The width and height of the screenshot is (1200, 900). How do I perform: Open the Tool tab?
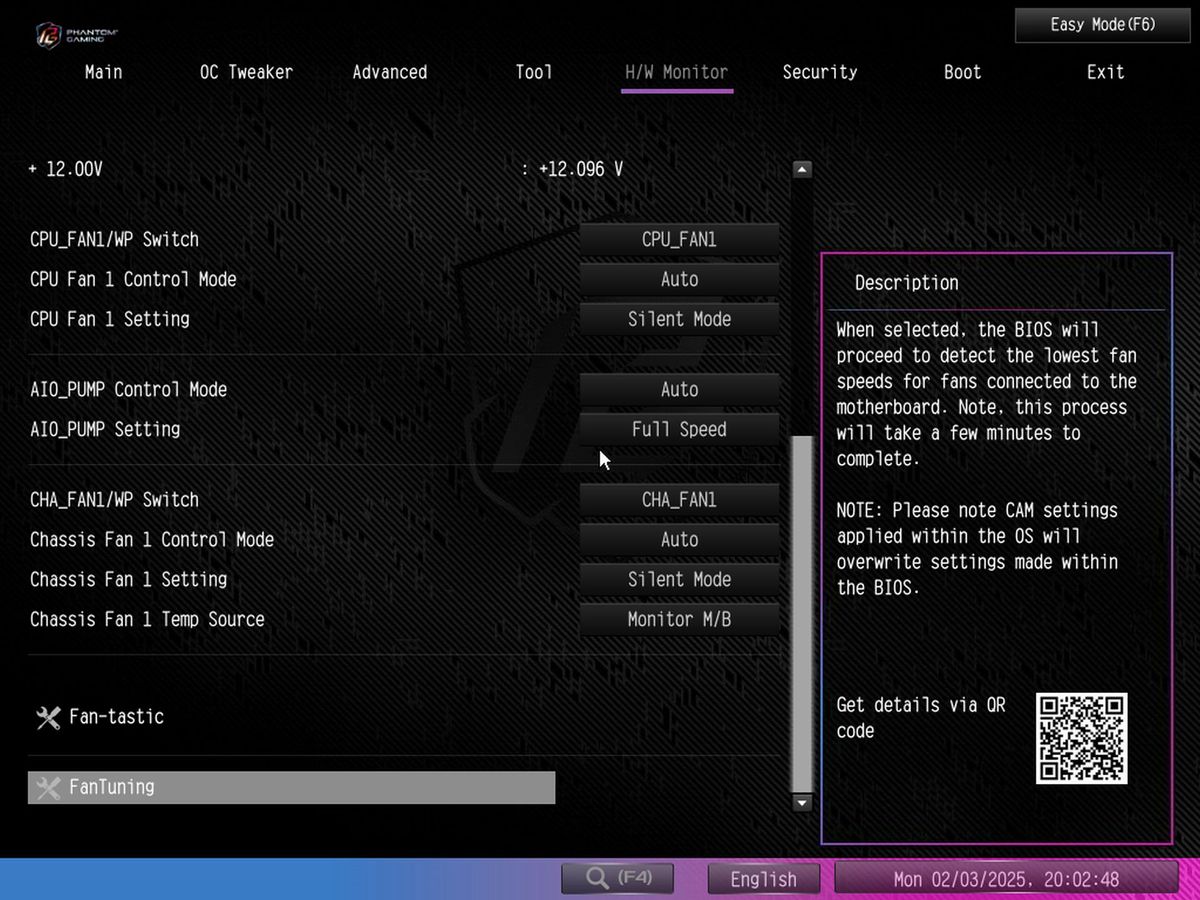534,72
